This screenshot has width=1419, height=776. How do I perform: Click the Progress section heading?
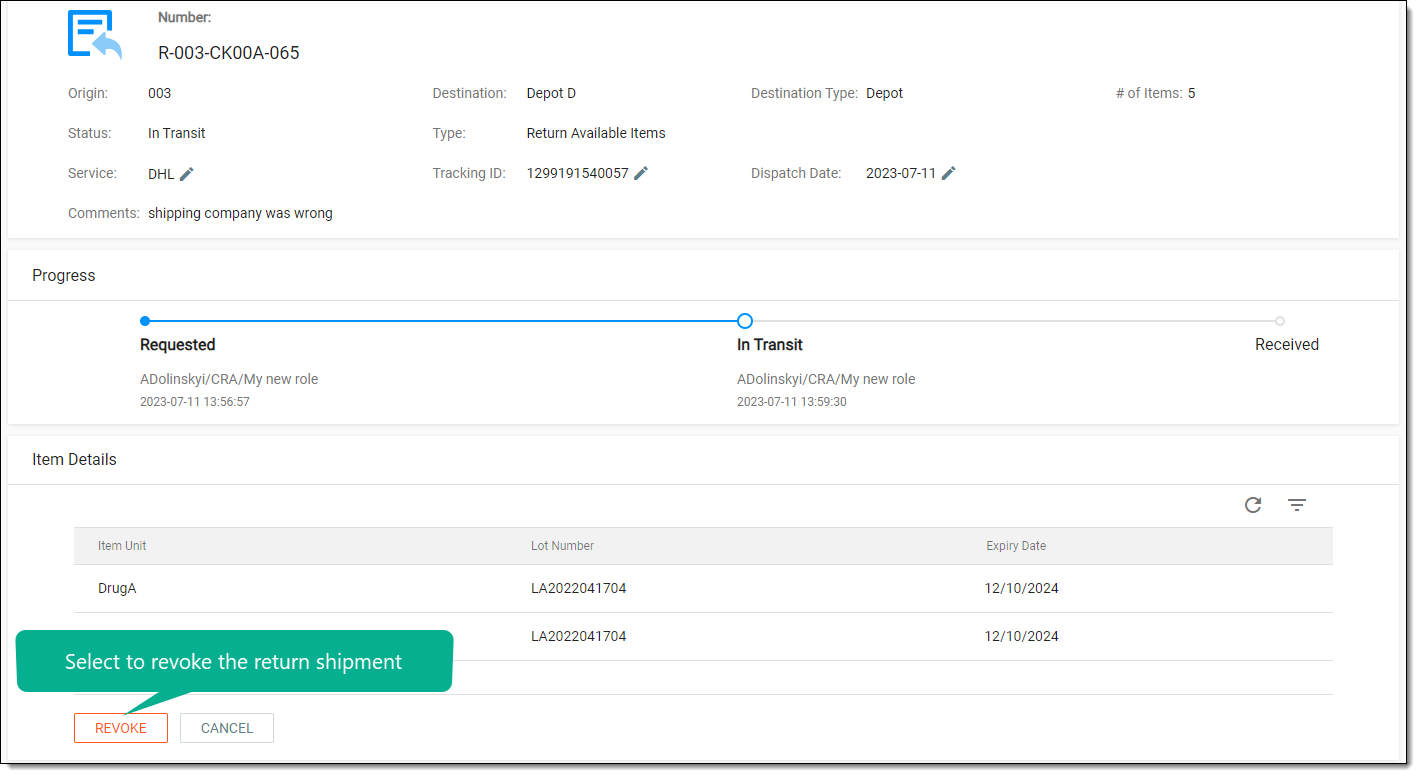(x=64, y=276)
